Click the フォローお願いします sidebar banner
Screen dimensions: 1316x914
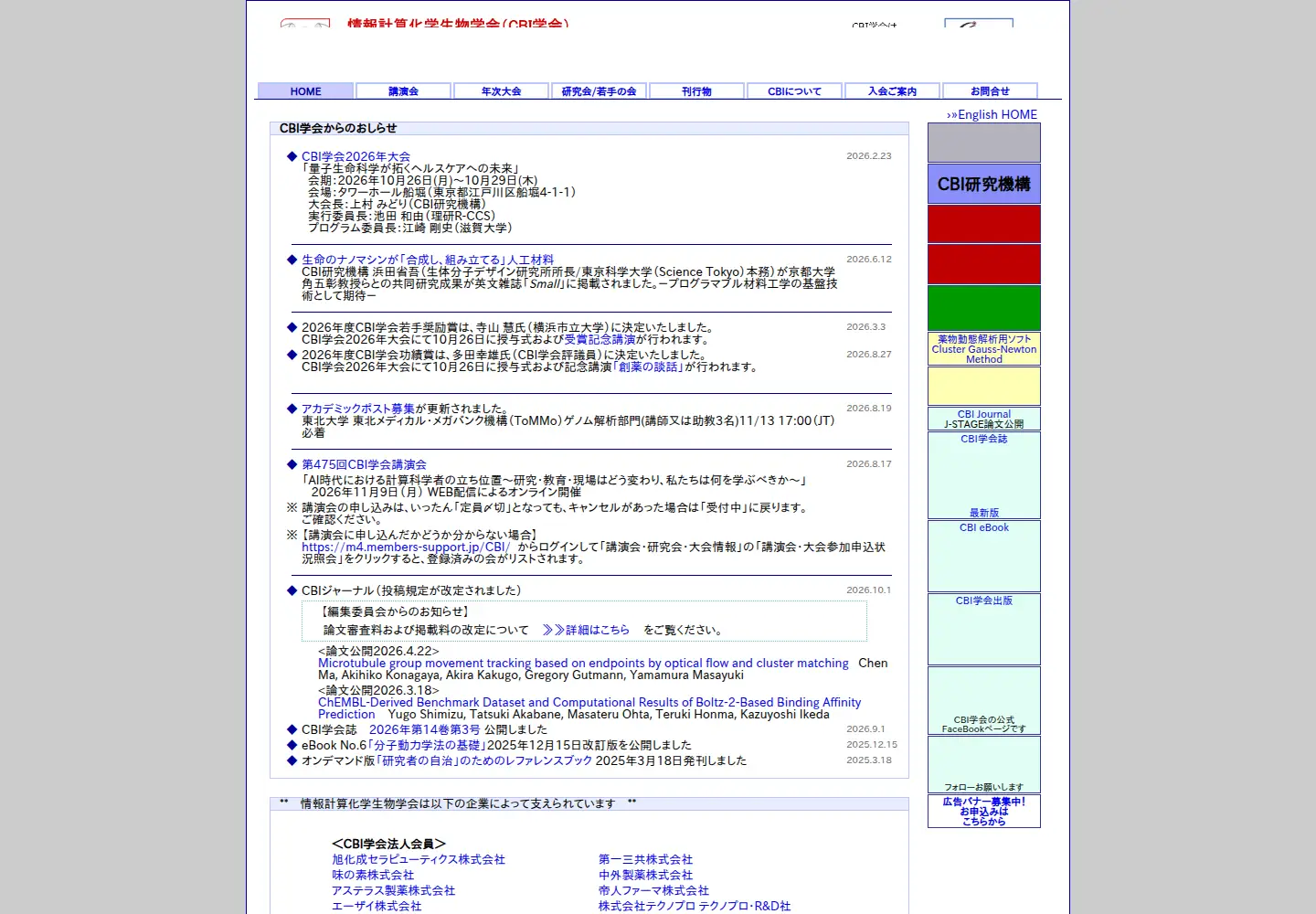(x=984, y=765)
